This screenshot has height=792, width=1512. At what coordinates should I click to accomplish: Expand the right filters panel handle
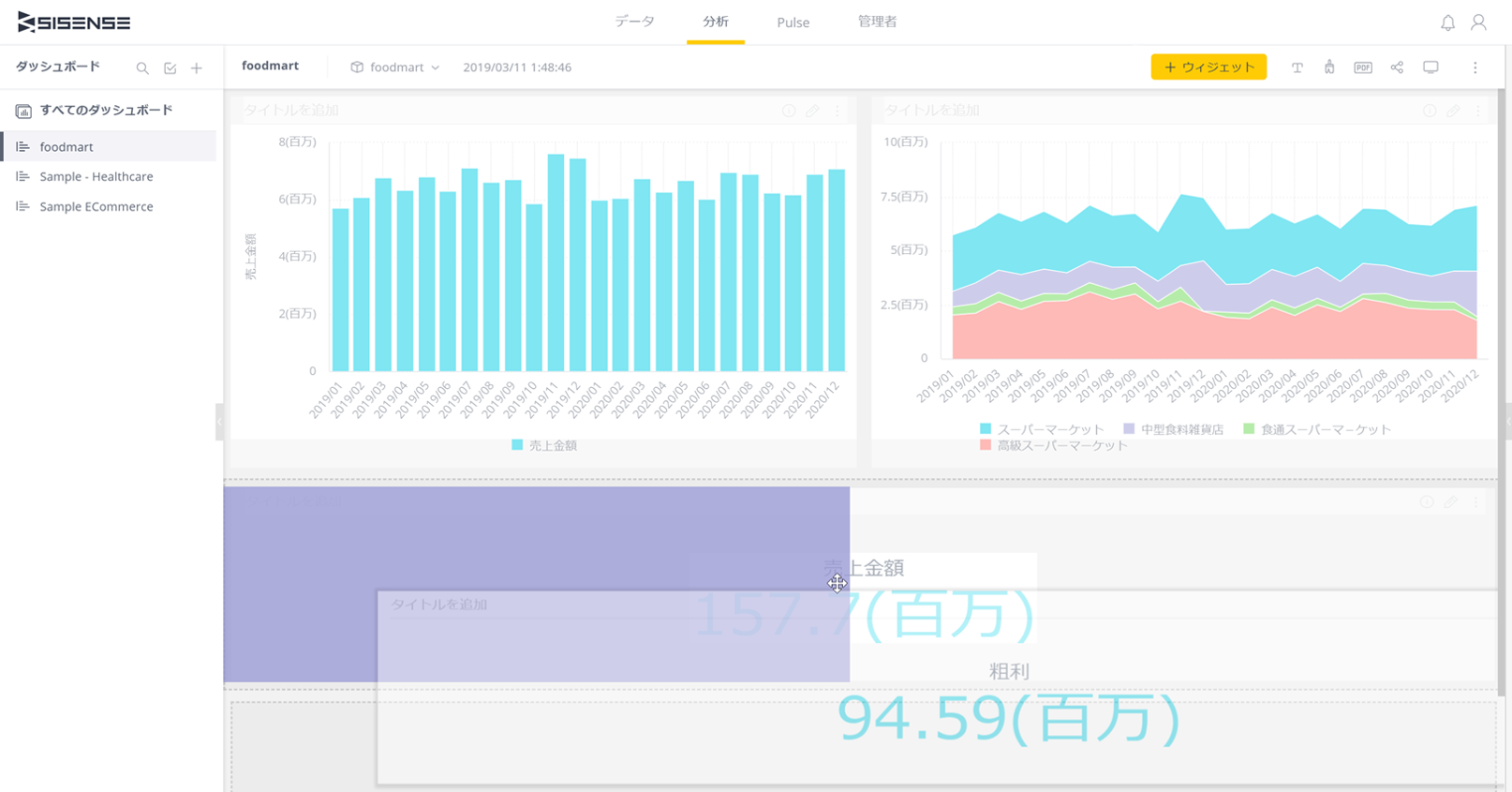1508,422
